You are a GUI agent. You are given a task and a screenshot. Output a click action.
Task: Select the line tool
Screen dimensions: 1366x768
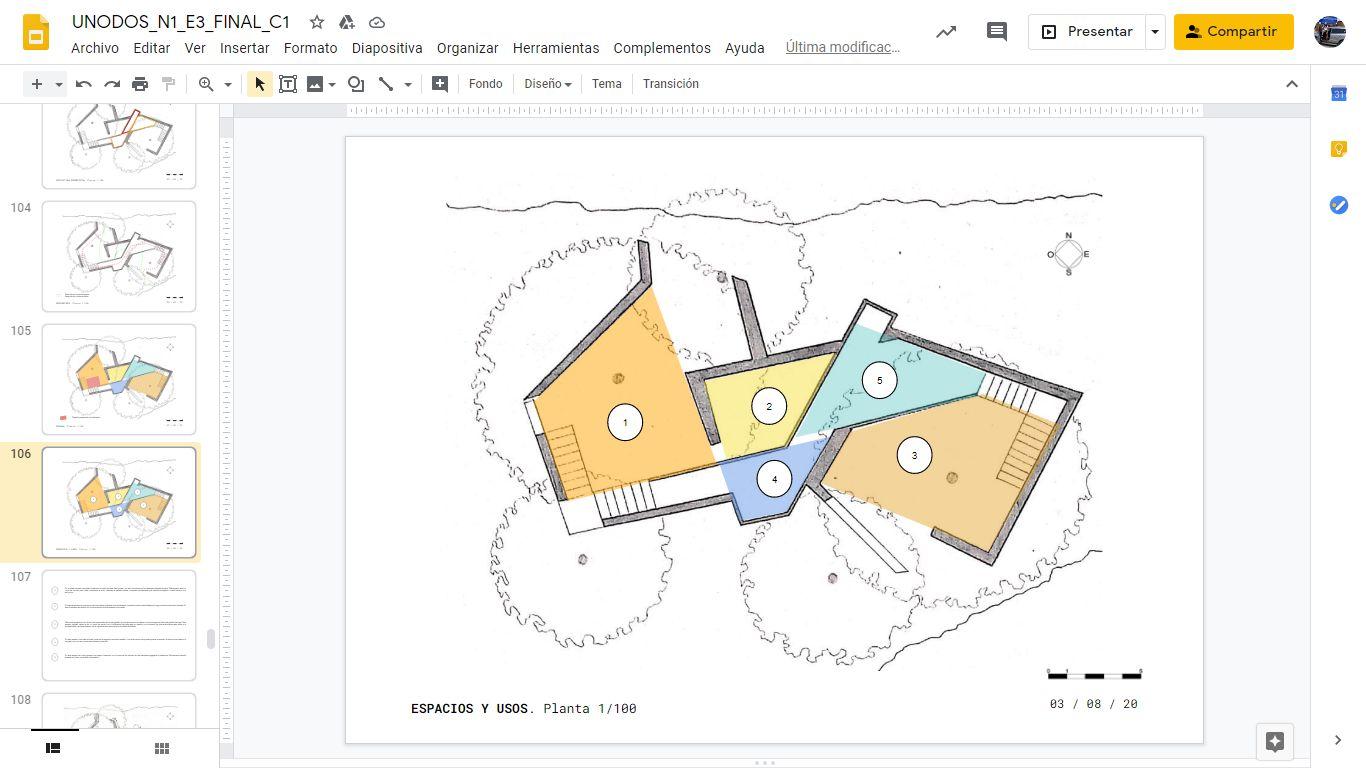(386, 84)
